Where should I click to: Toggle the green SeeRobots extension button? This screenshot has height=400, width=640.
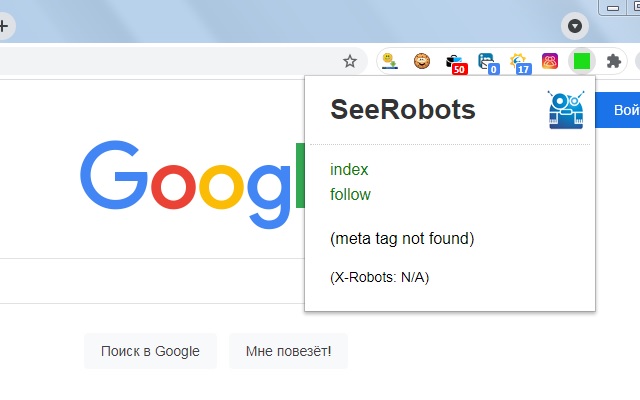581,61
